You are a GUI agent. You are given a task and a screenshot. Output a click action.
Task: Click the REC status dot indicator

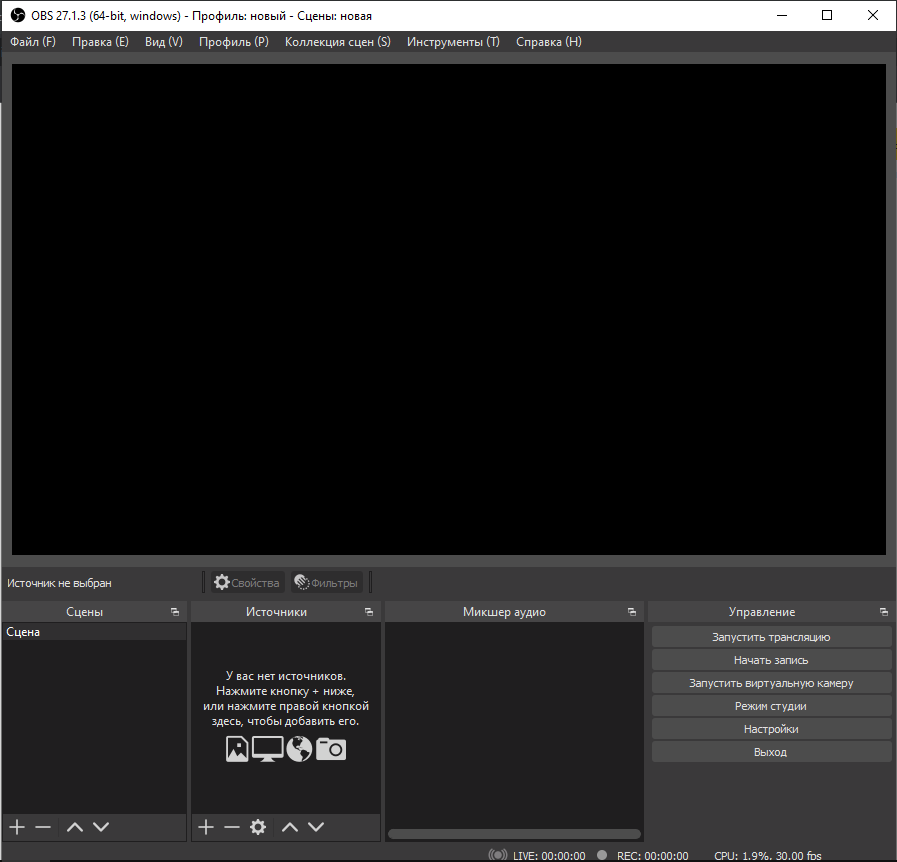tap(602, 855)
